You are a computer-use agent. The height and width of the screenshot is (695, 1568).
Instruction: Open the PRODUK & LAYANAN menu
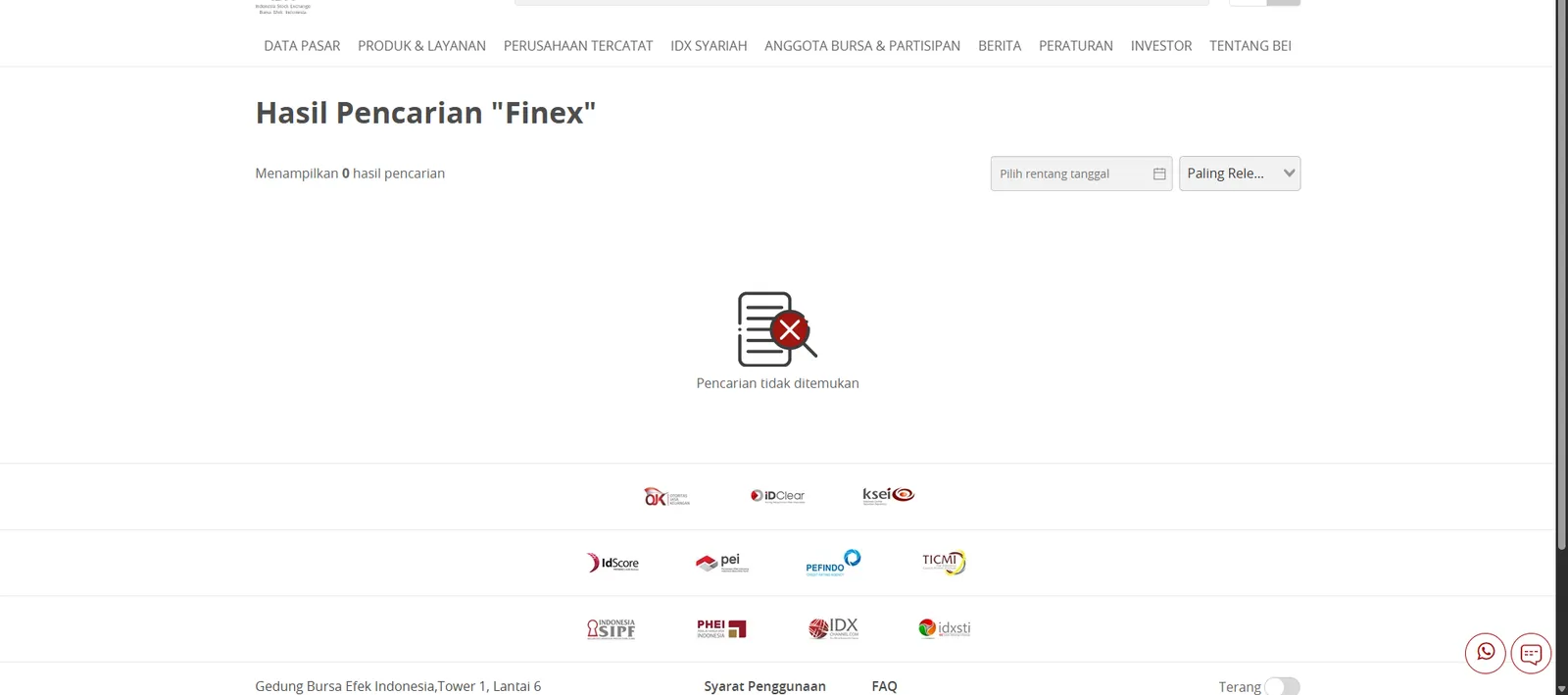[x=421, y=46]
